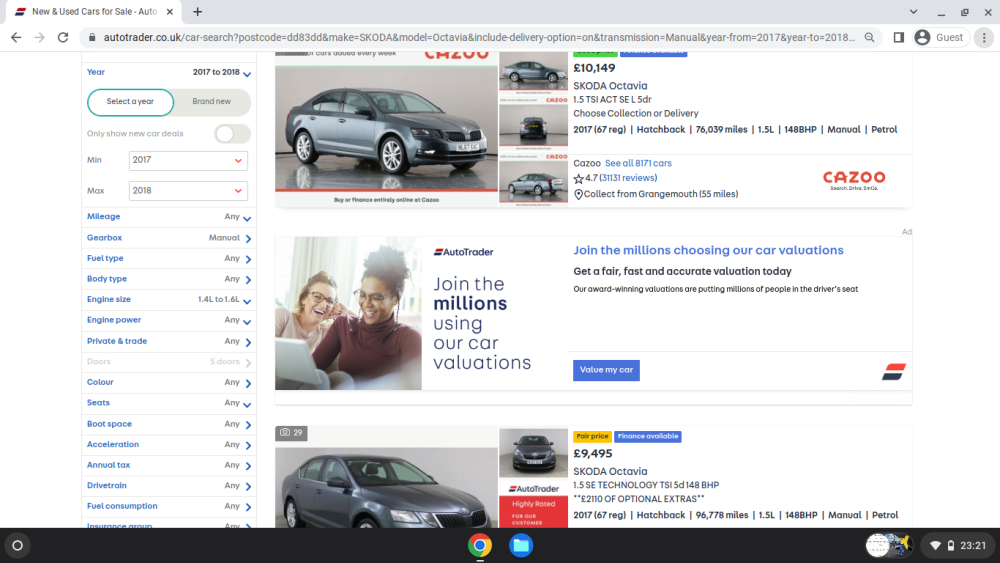Viewport: 1000px width, 563px height.
Task: Open the Annual tax filter
Action: tap(169, 465)
